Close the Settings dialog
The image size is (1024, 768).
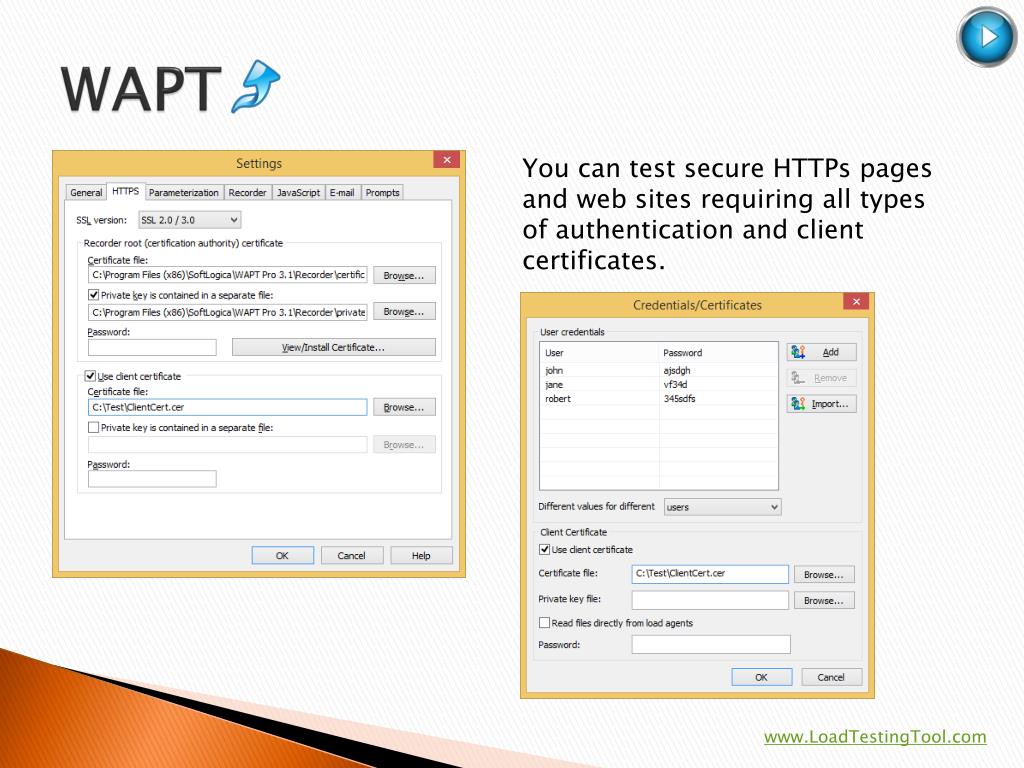coord(447,160)
